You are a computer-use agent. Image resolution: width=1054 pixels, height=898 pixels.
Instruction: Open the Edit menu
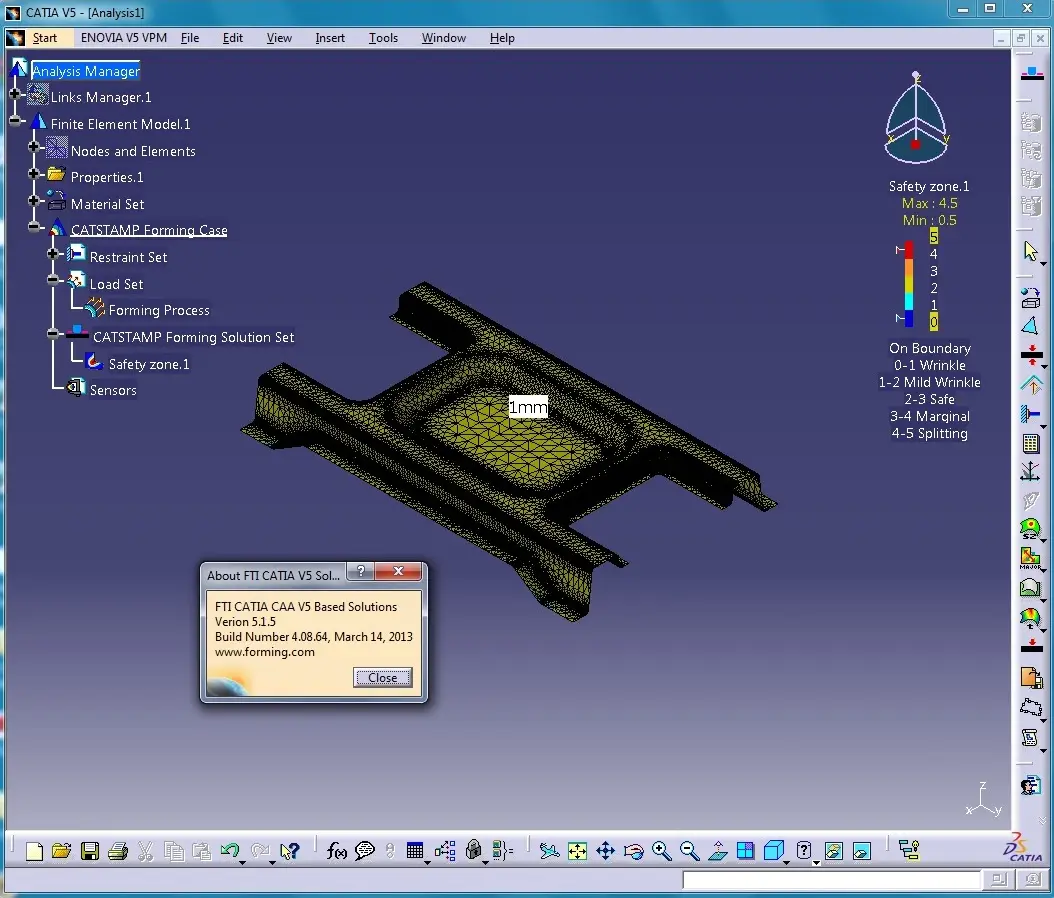coord(233,38)
